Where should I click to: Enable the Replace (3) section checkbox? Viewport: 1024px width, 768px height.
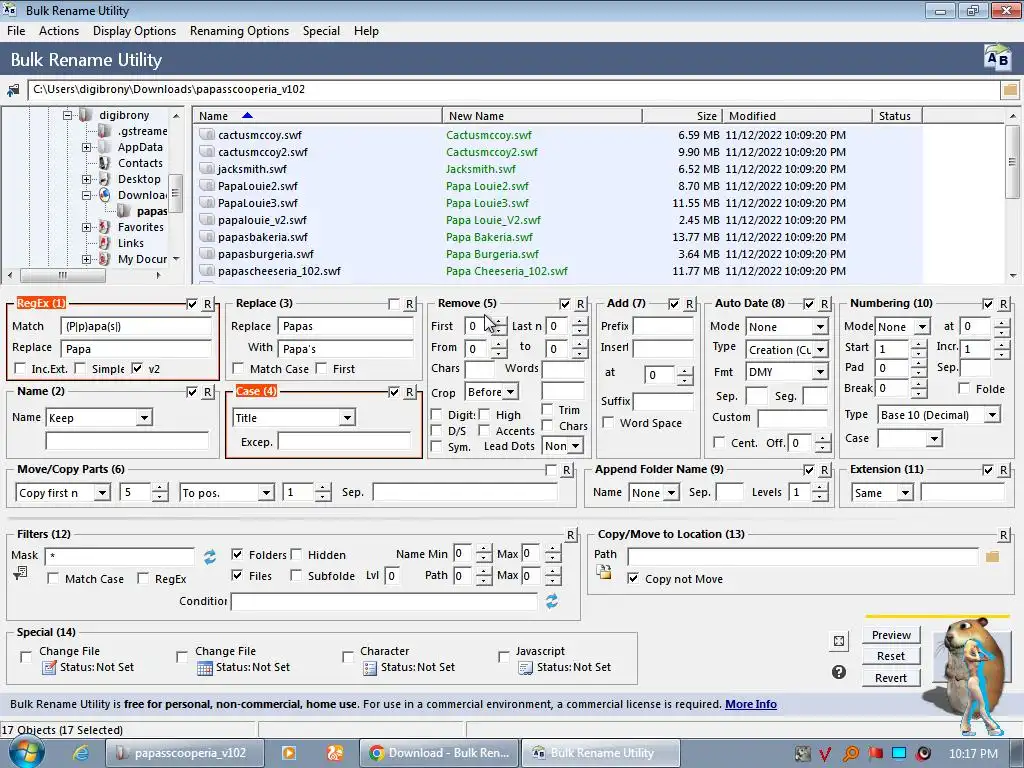pos(394,304)
